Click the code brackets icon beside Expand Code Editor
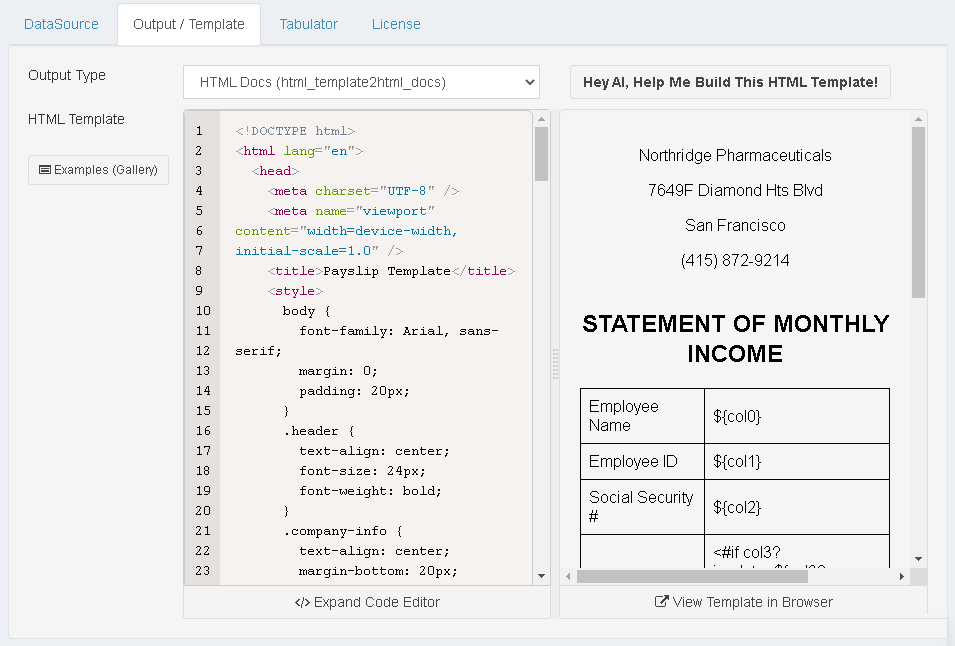 [301, 602]
